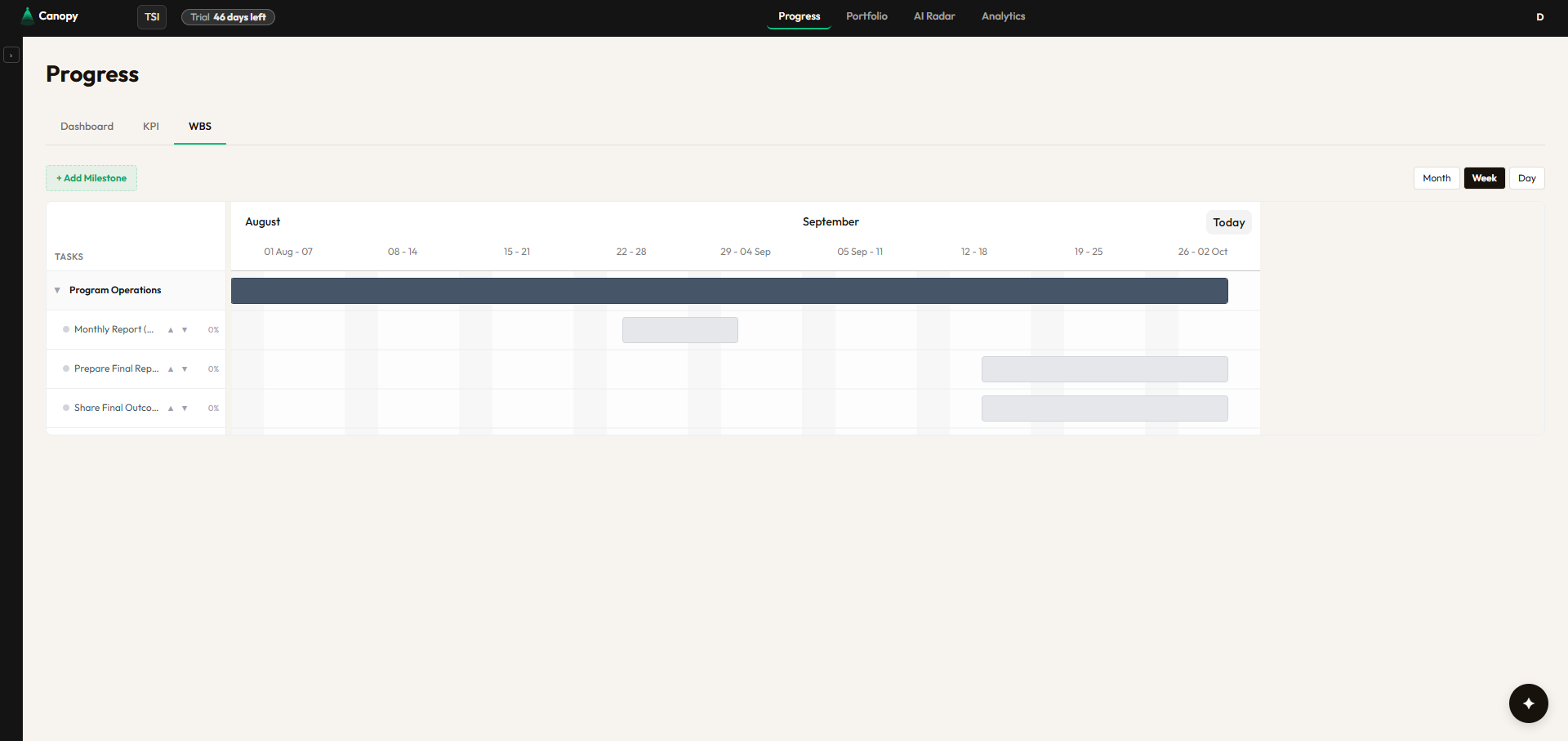1568x741 pixels.
Task: Click the 15 - 21 week header
Action: 517,252
